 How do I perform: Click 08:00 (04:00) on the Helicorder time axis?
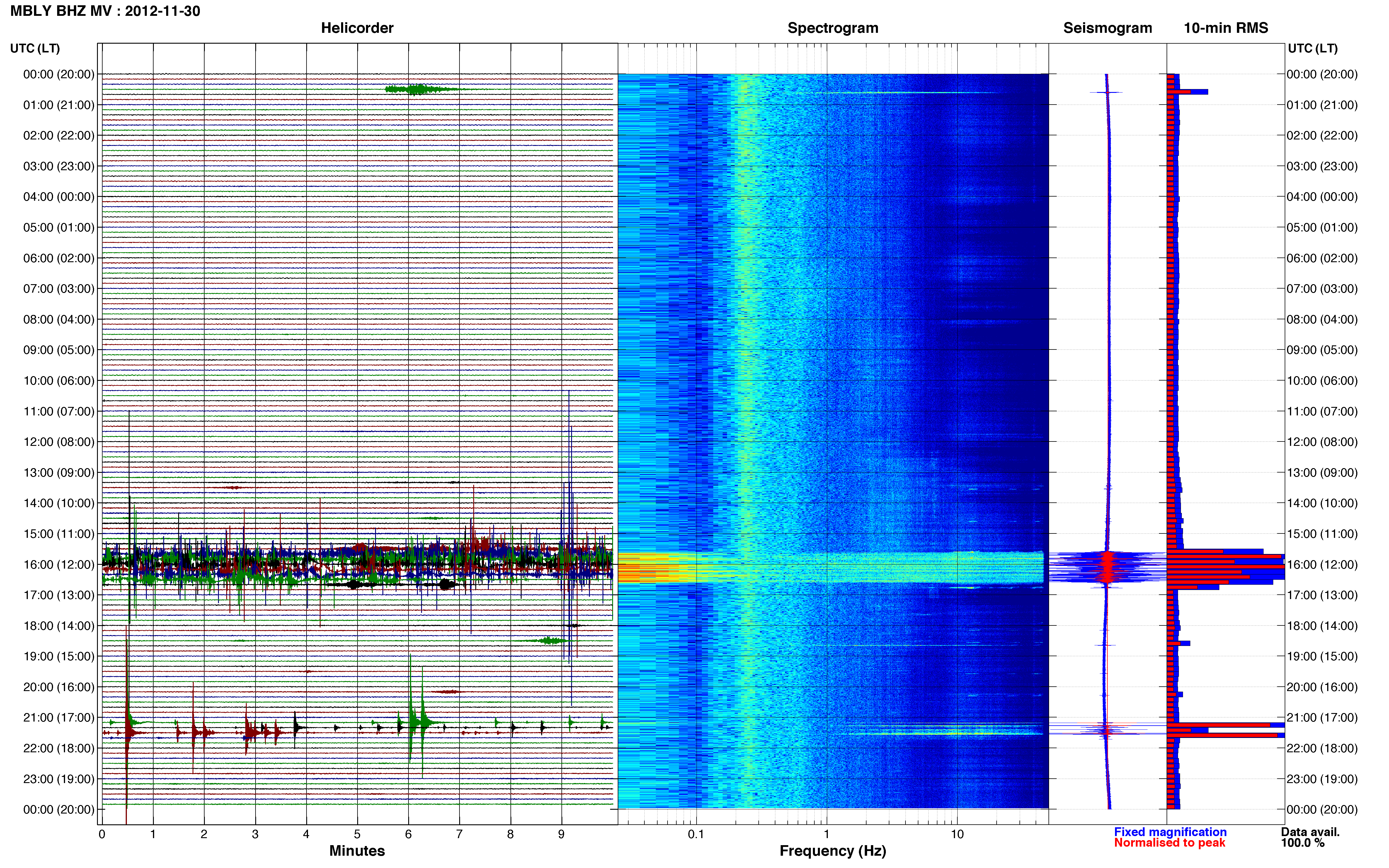59,319
